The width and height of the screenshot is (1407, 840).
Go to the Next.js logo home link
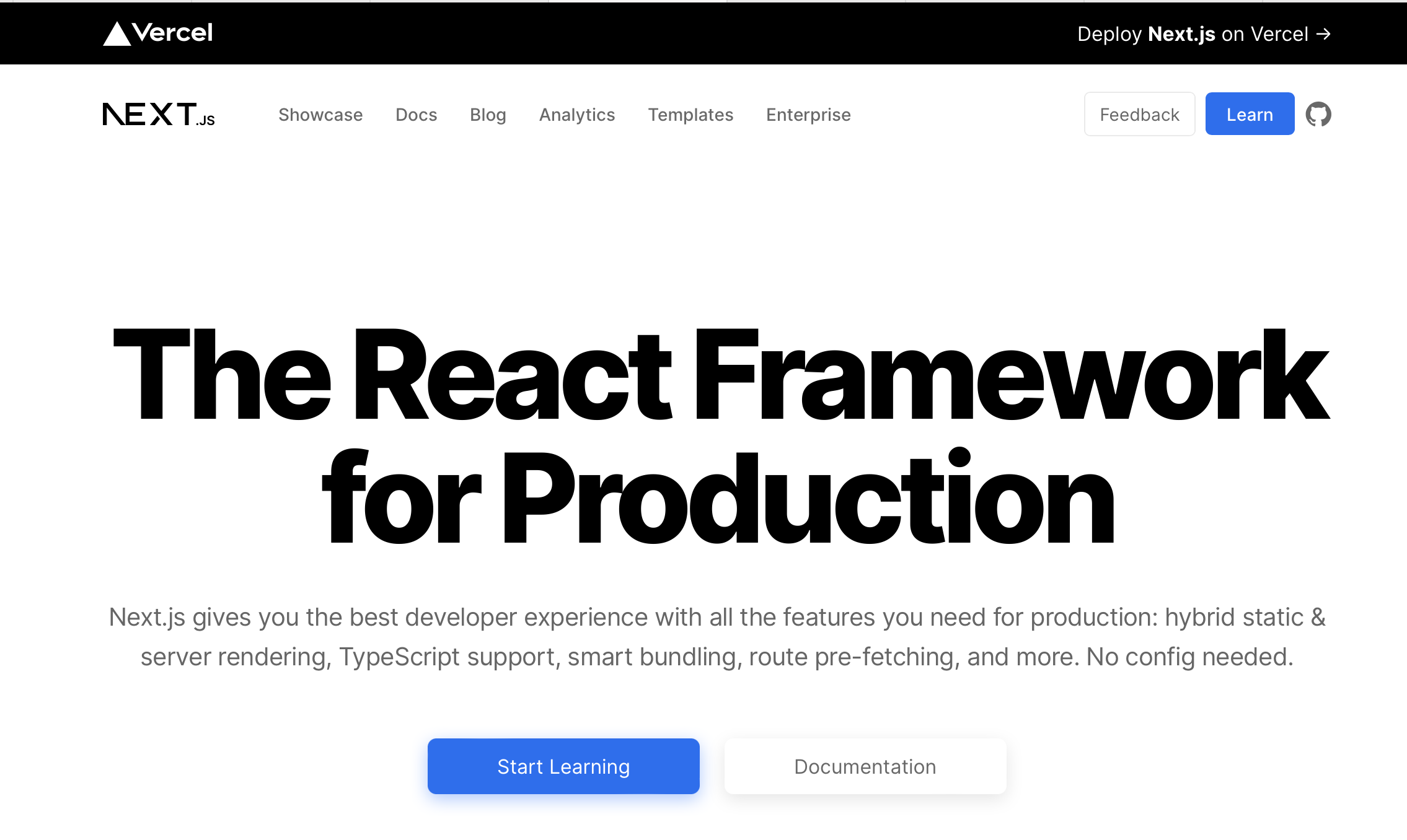click(159, 115)
